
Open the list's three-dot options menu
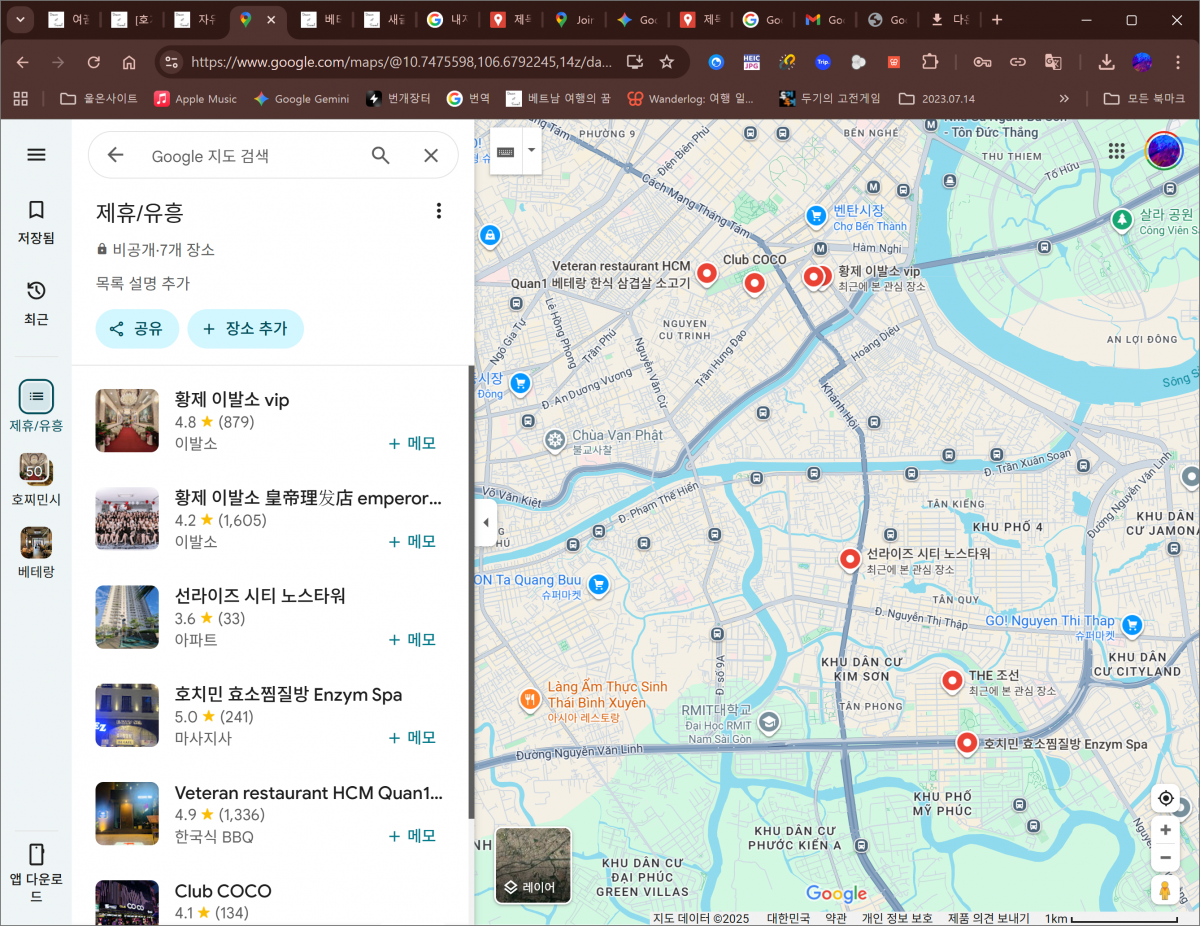point(438,211)
